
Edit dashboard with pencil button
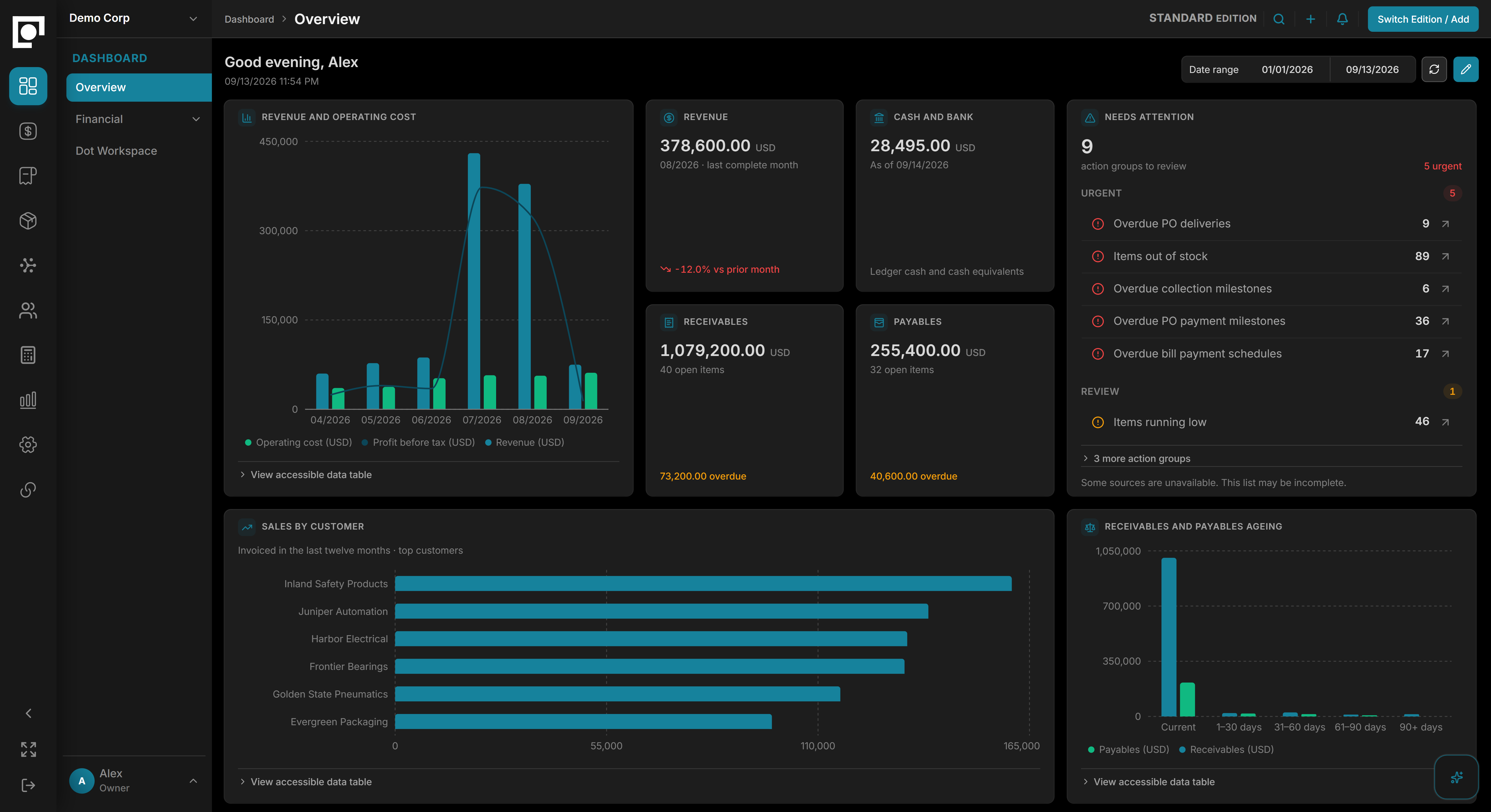click(x=1465, y=69)
